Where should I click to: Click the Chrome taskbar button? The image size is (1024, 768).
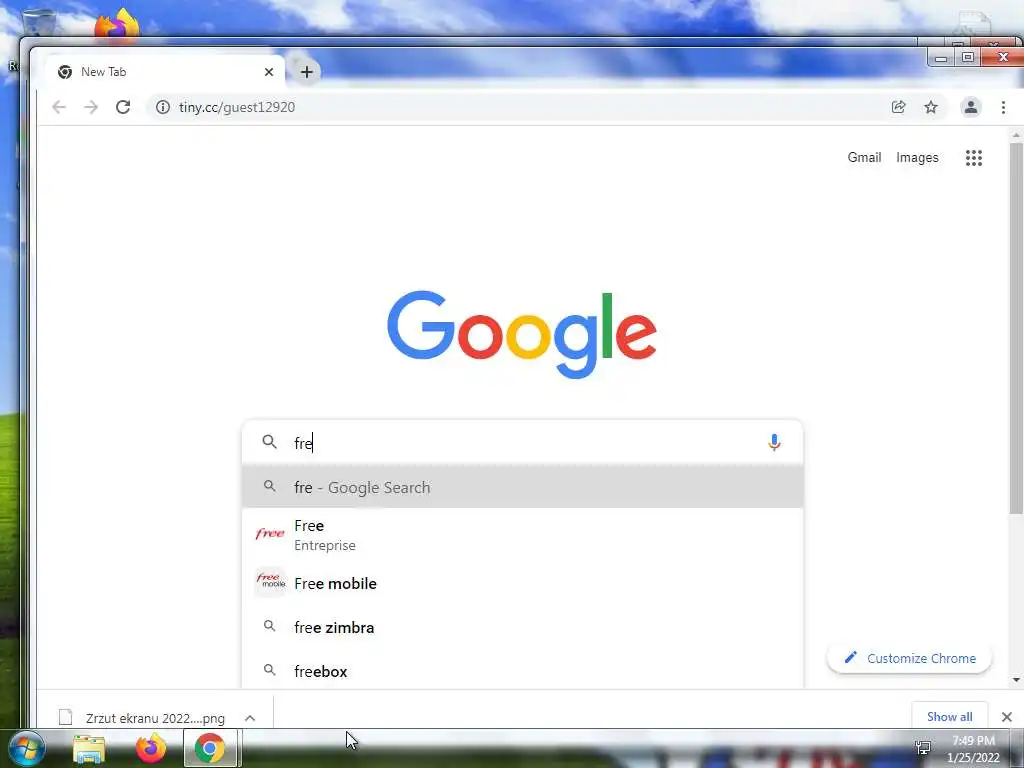[210, 748]
